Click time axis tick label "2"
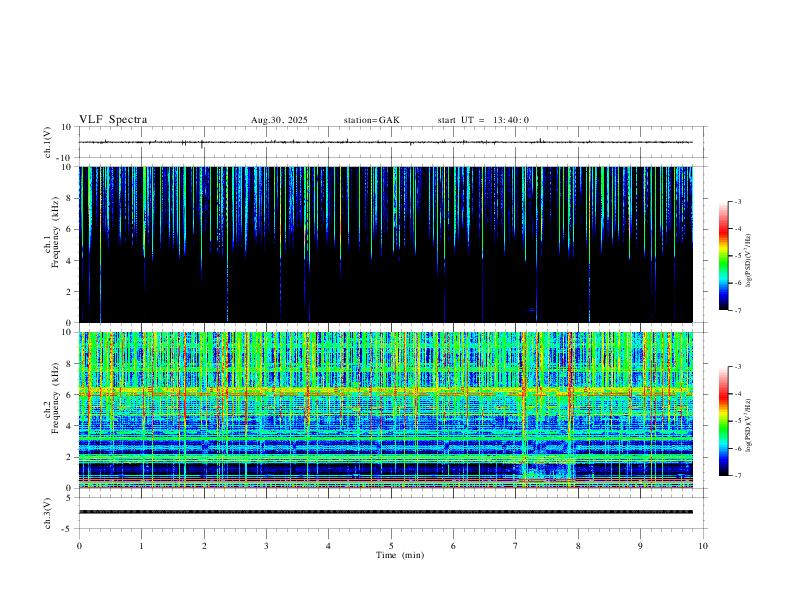The height and width of the screenshot is (612, 792). pos(204,546)
